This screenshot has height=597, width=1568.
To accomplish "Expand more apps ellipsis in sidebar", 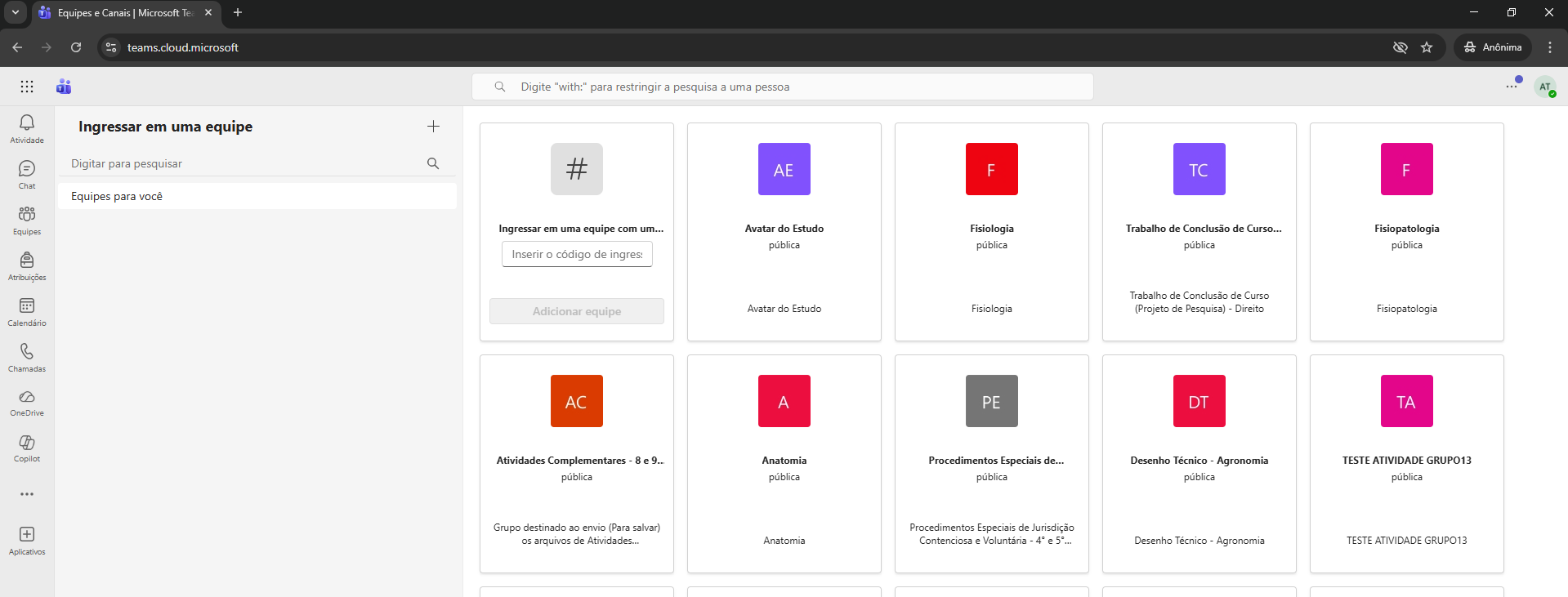I will click(27, 494).
